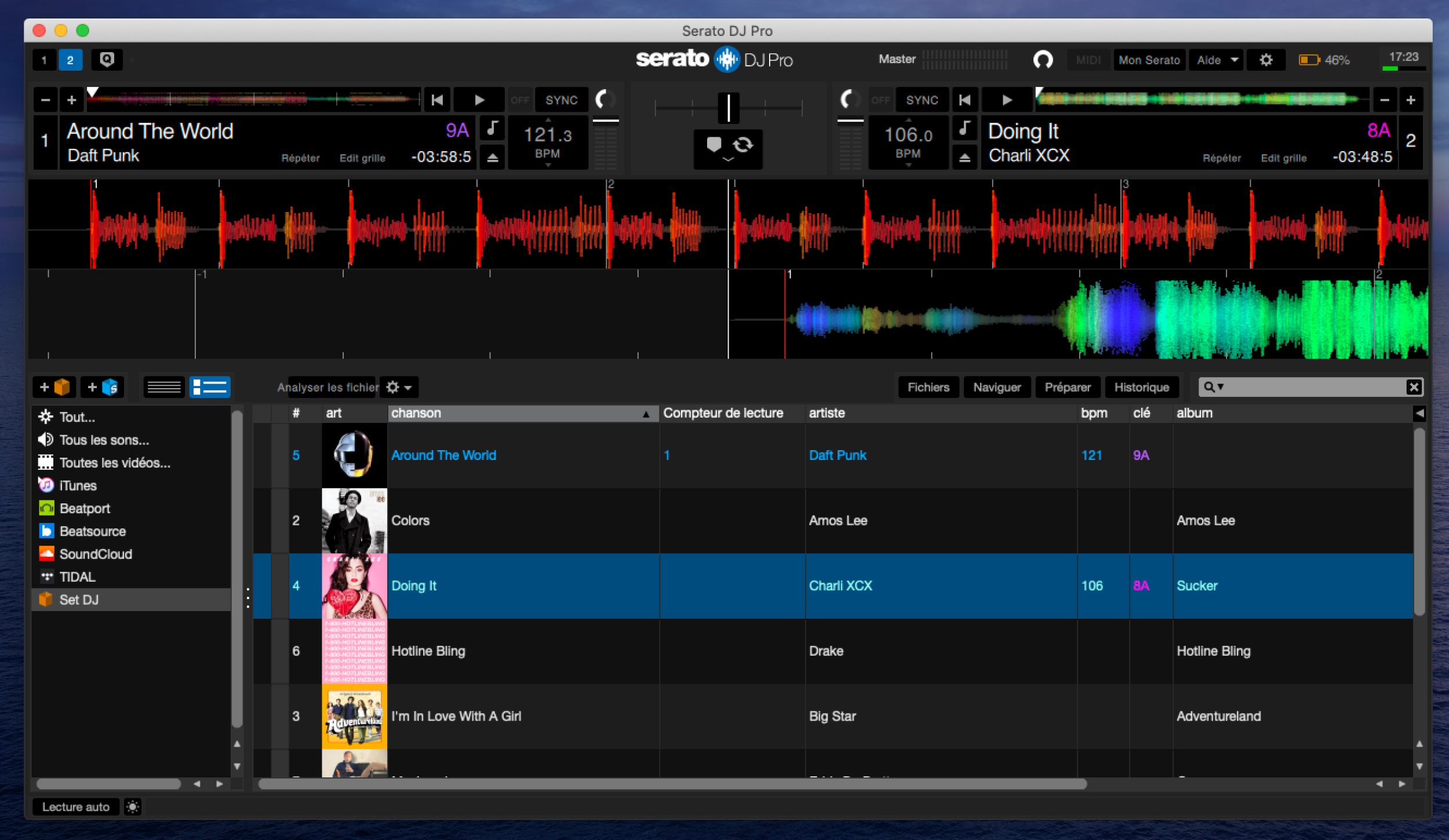Open the Préparer panel

[x=1068, y=387]
